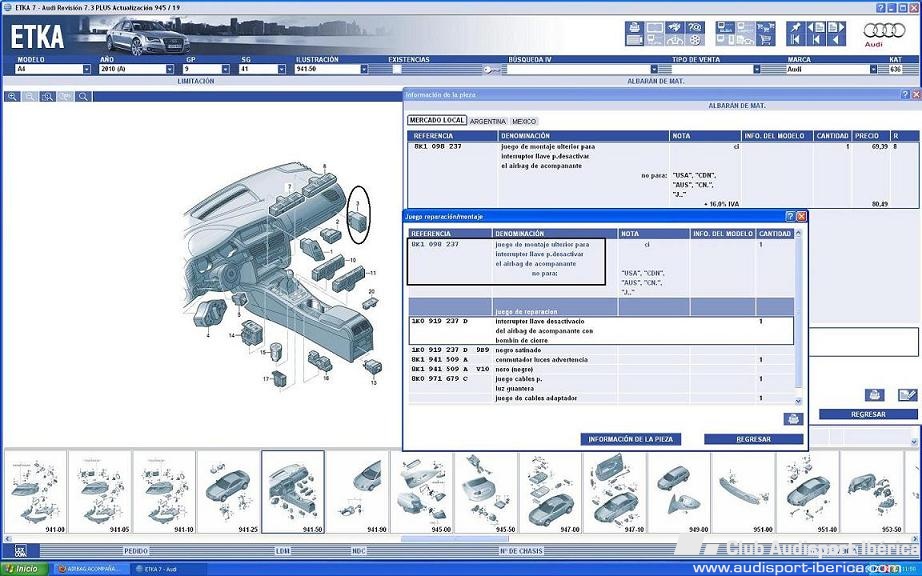The width and height of the screenshot is (922, 576).
Task: Click the film reel icon in toolbar
Action: [x=695, y=40]
